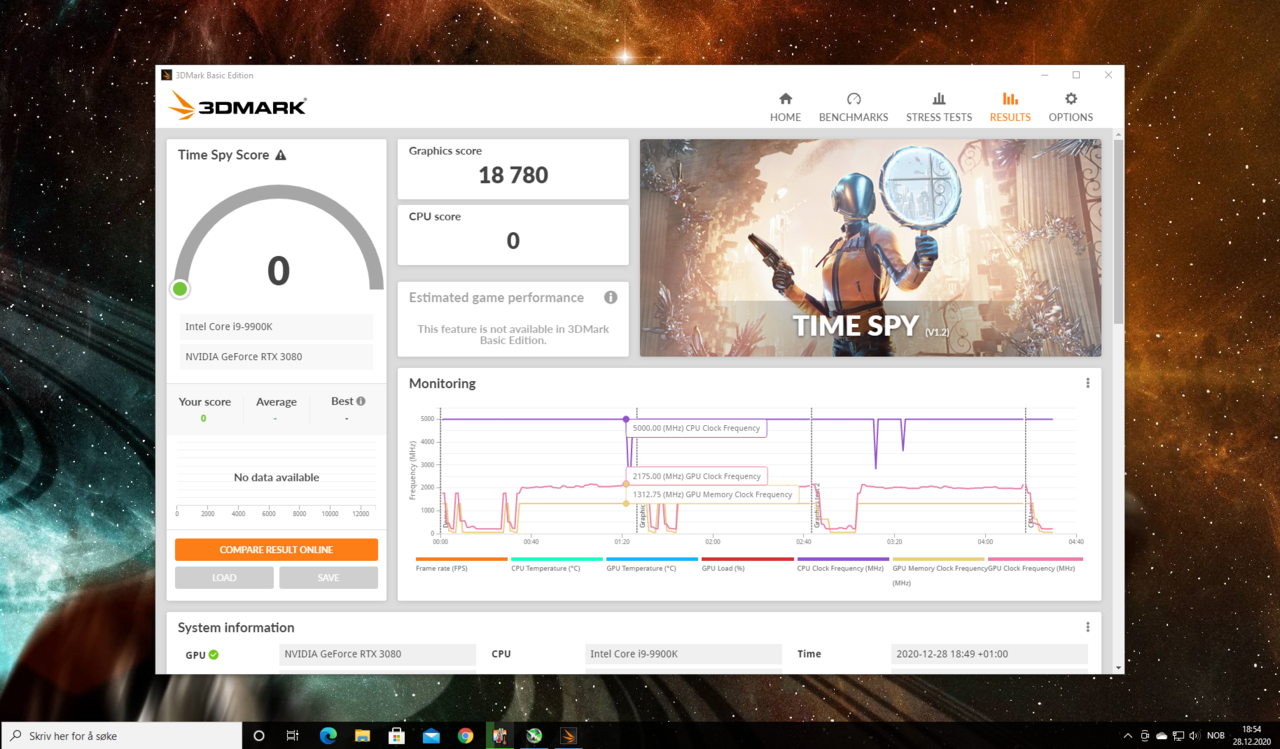Image resolution: width=1280 pixels, height=749 pixels.
Task: Click the 2175.00 MHz GPU Clock Frequency tooltip
Action: (697, 476)
